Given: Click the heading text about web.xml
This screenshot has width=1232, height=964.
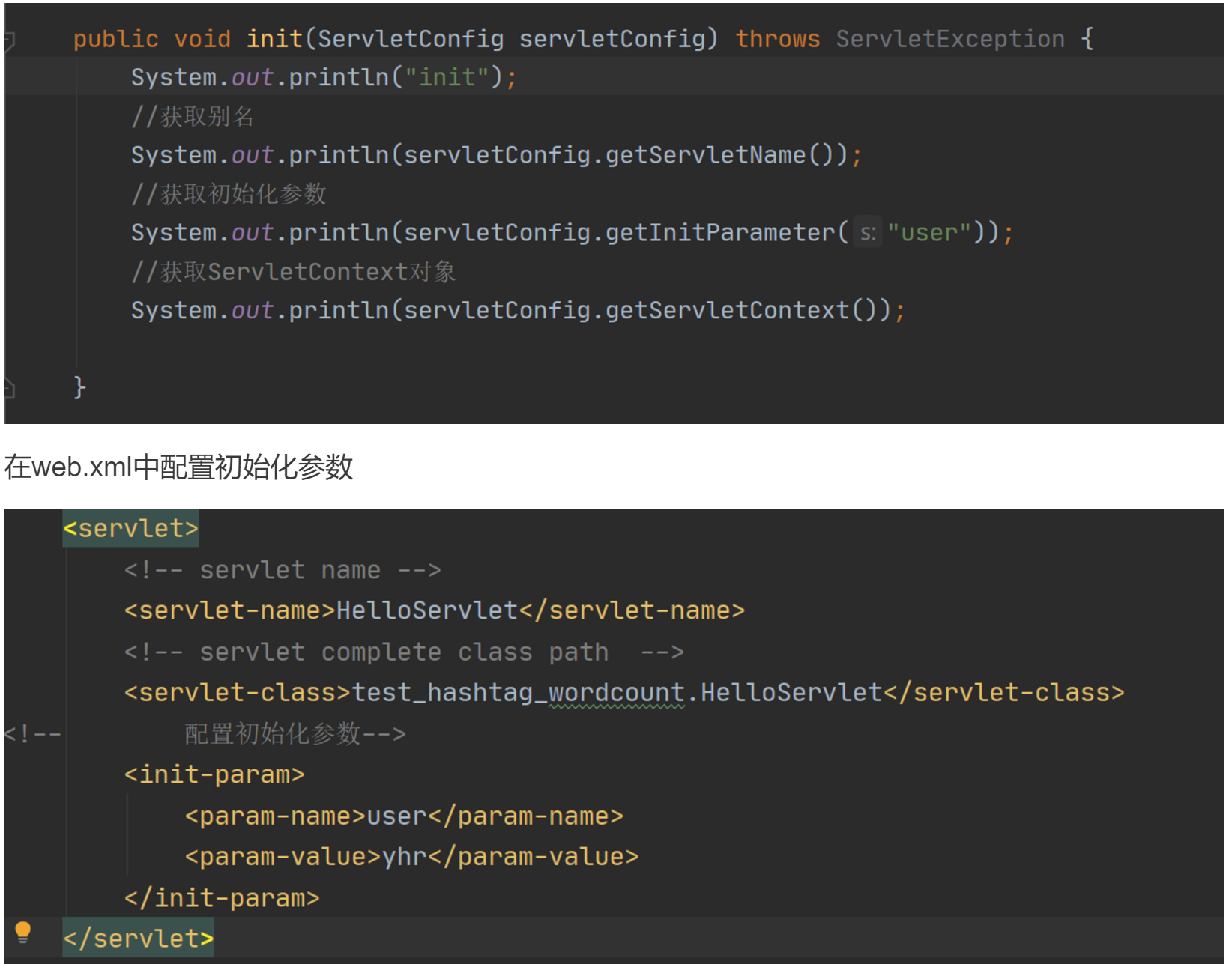Looking at the screenshot, I should pyautogui.click(x=178, y=467).
